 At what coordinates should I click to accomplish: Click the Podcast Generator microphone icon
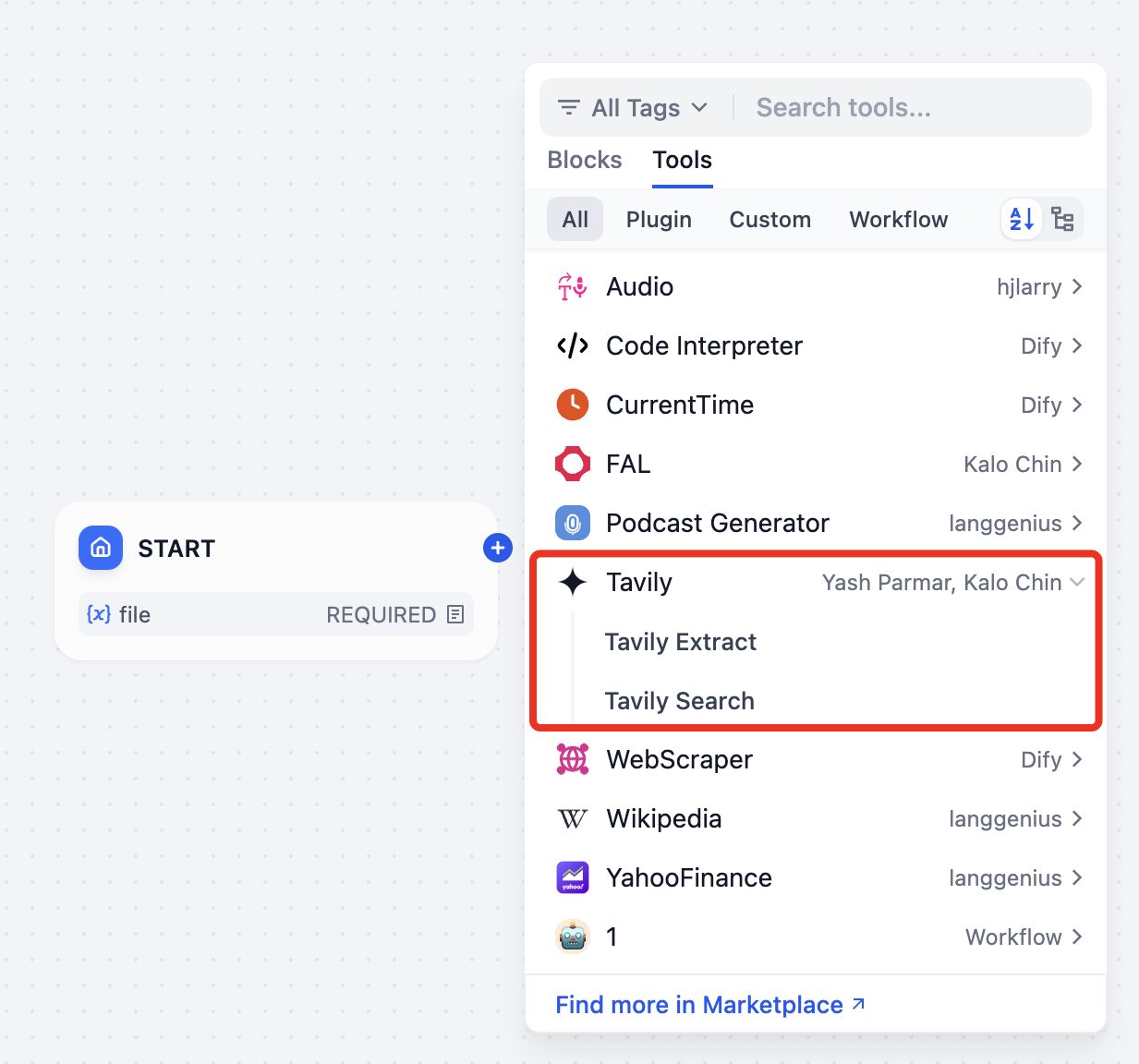click(x=573, y=523)
